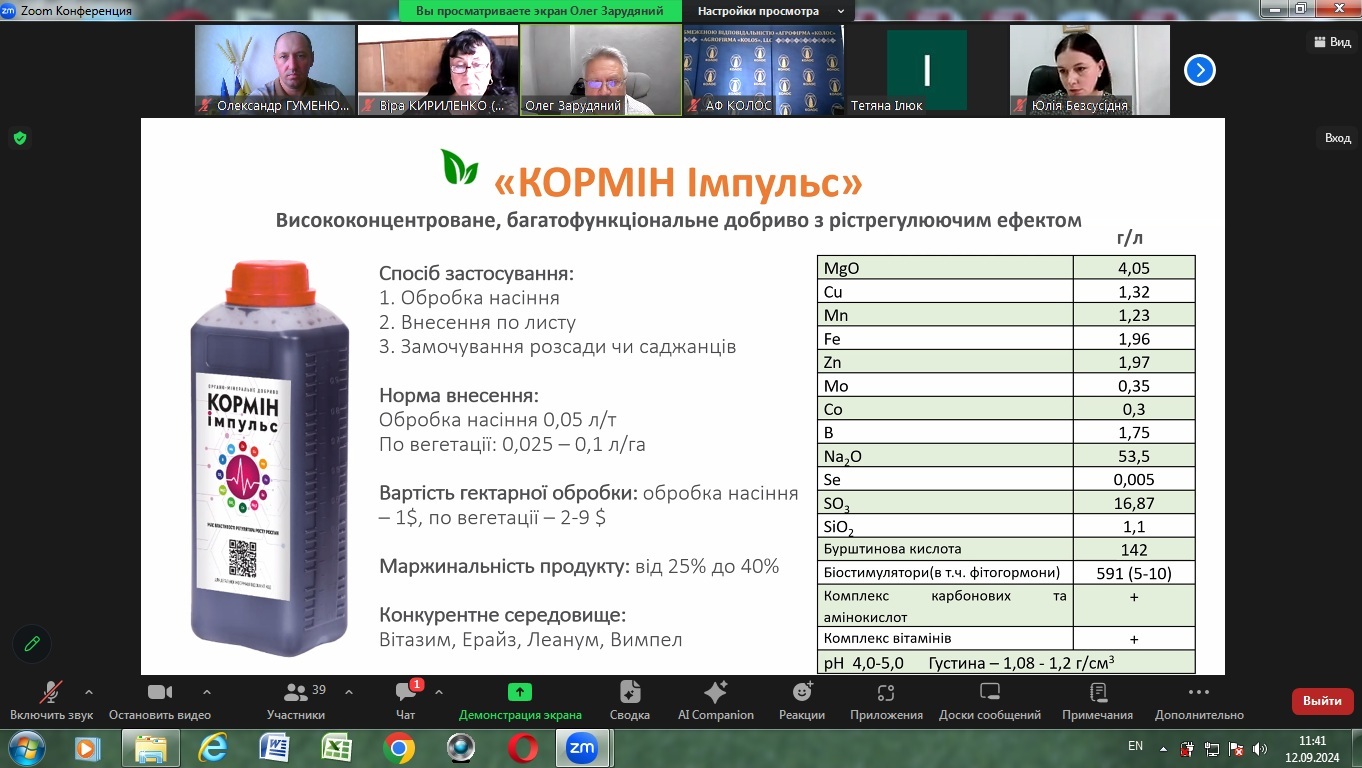This screenshot has width=1362, height=768.
Task: Stop camera with Остановить видео button
Action: 160,700
